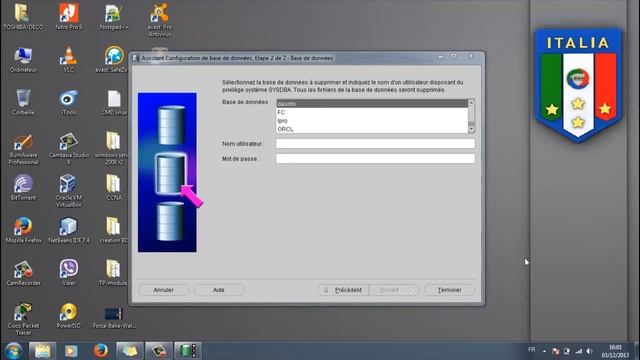640x360 pixels.
Task: Click the Terminer button
Action: coord(449,290)
